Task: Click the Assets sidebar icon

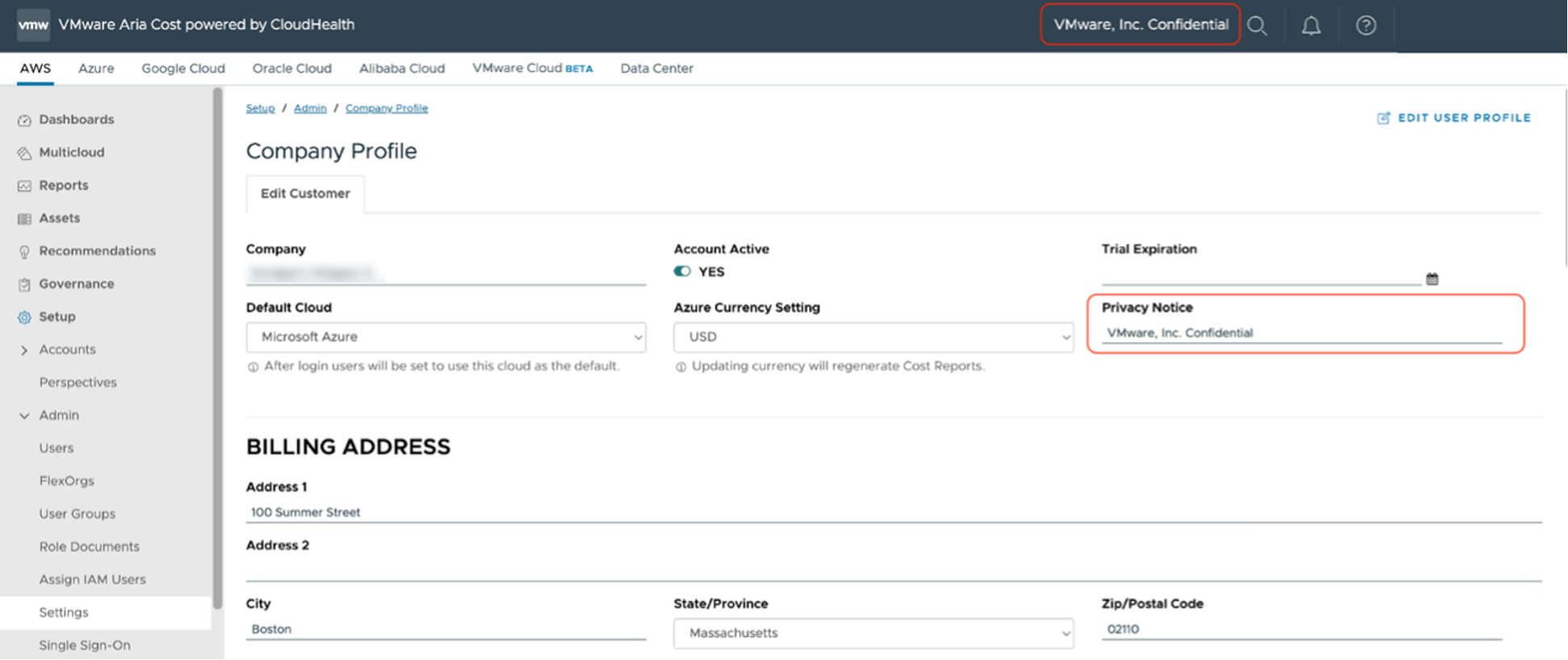Action: pos(24,219)
